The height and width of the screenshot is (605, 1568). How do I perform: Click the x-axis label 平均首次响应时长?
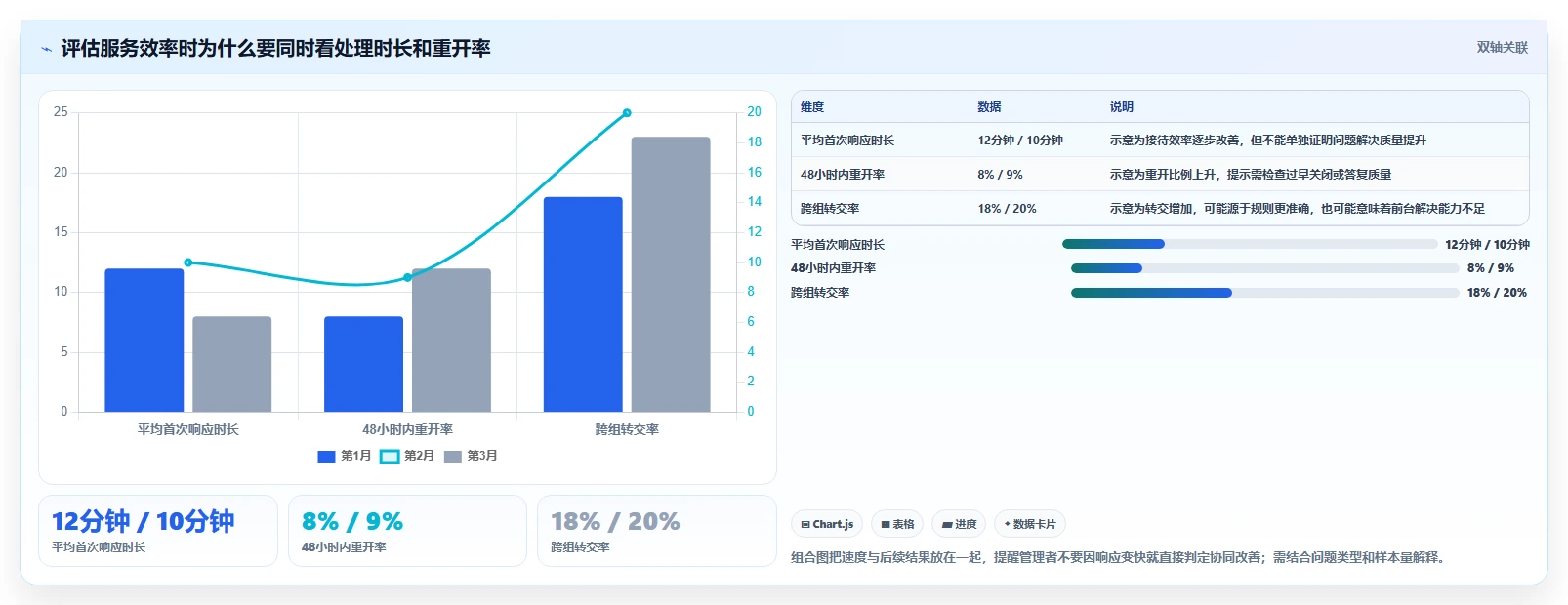[x=188, y=429]
